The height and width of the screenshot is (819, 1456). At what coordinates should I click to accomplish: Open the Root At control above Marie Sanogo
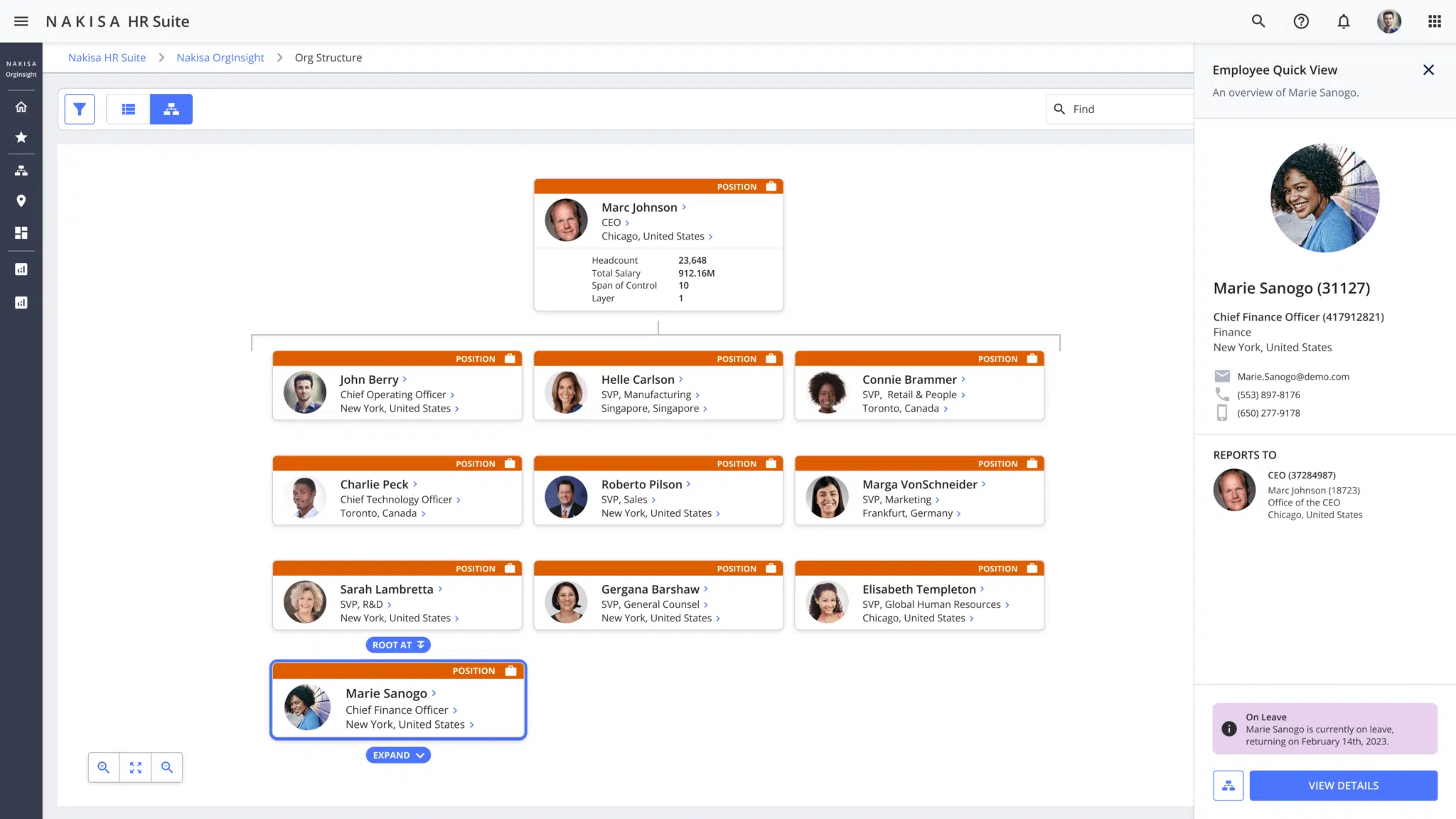tap(397, 645)
